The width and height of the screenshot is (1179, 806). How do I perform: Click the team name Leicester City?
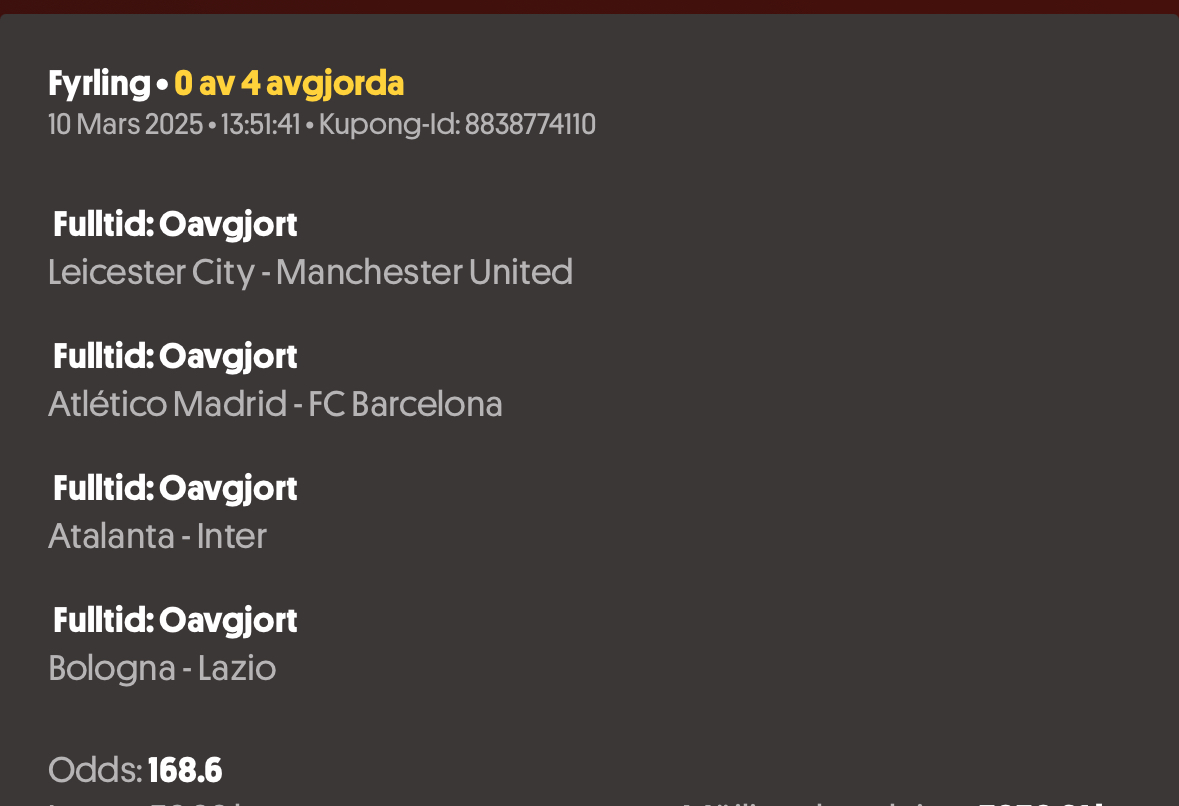[x=151, y=272]
